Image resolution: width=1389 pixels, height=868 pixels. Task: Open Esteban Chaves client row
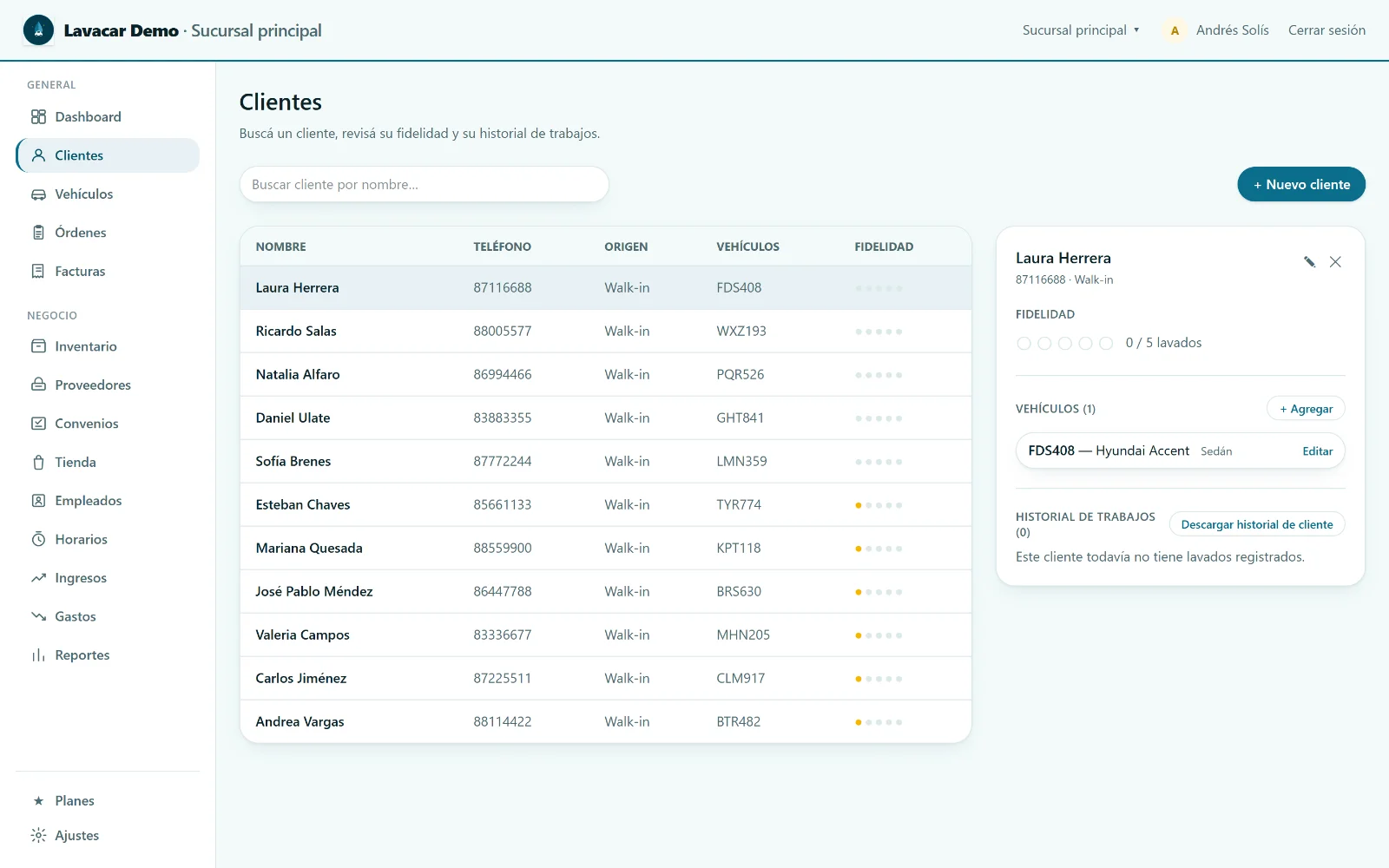[605, 504]
